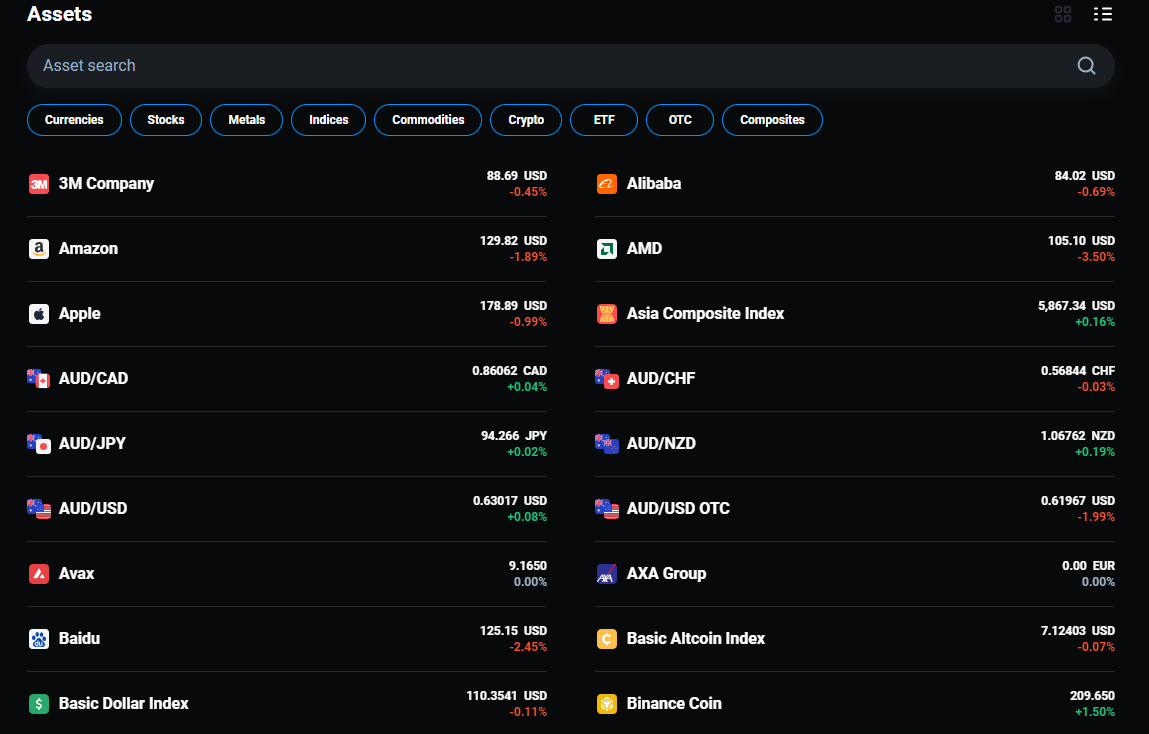
Task: Filter assets by Metals
Action: click(x=246, y=120)
